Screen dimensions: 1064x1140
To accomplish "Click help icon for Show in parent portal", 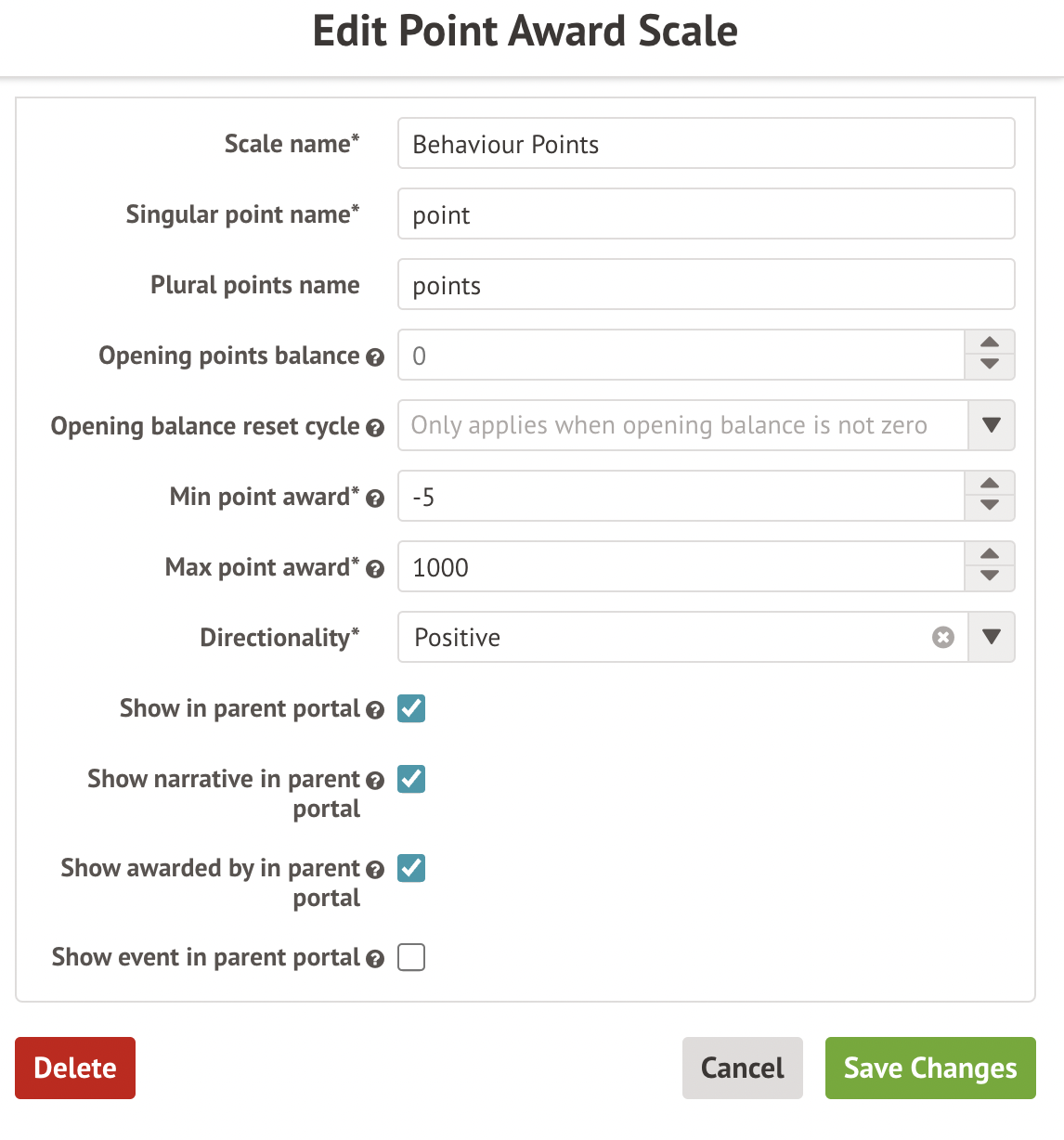I will 375,710.
